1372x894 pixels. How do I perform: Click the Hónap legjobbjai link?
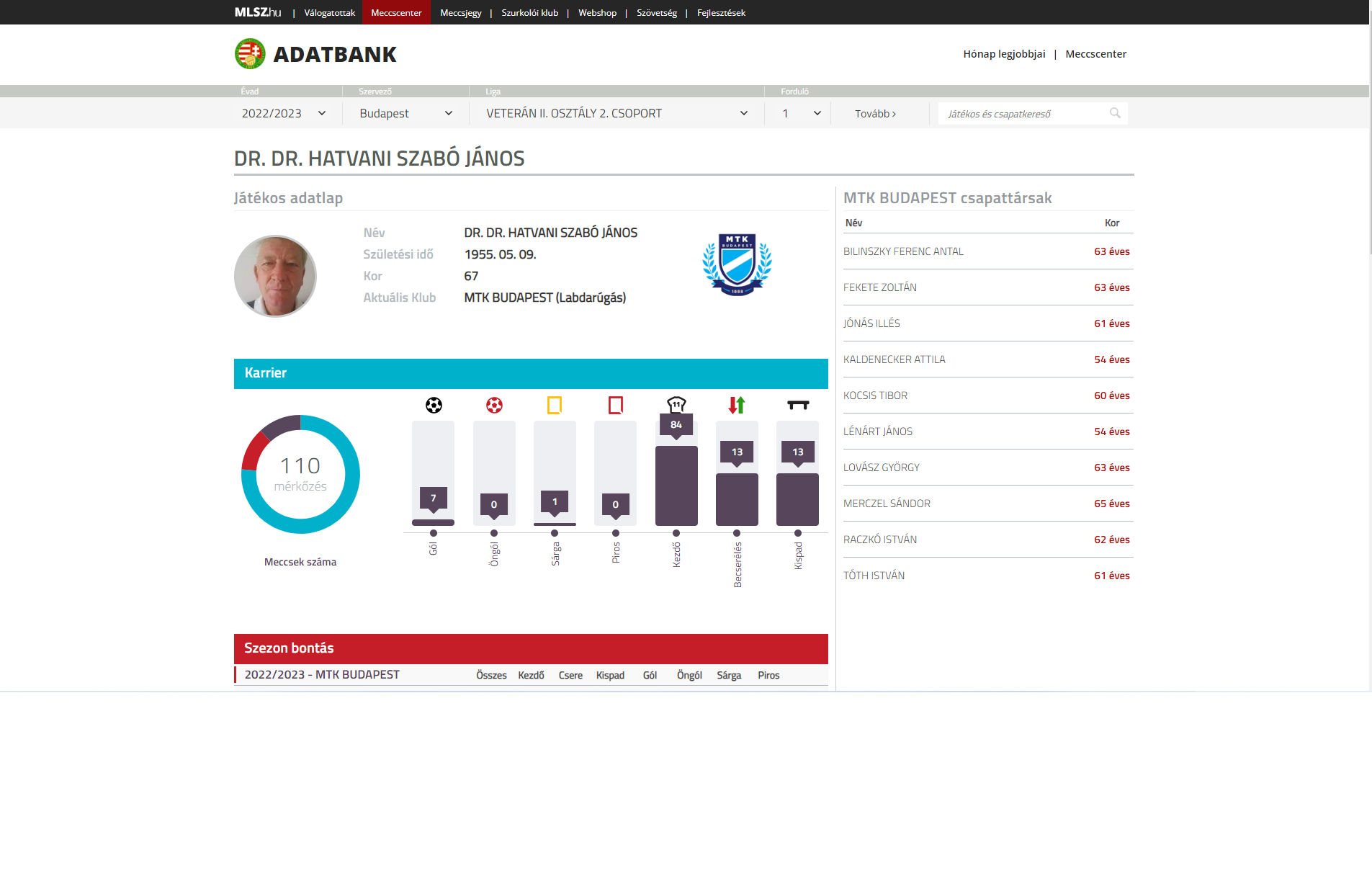pyautogui.click(x=1004, y=54)
